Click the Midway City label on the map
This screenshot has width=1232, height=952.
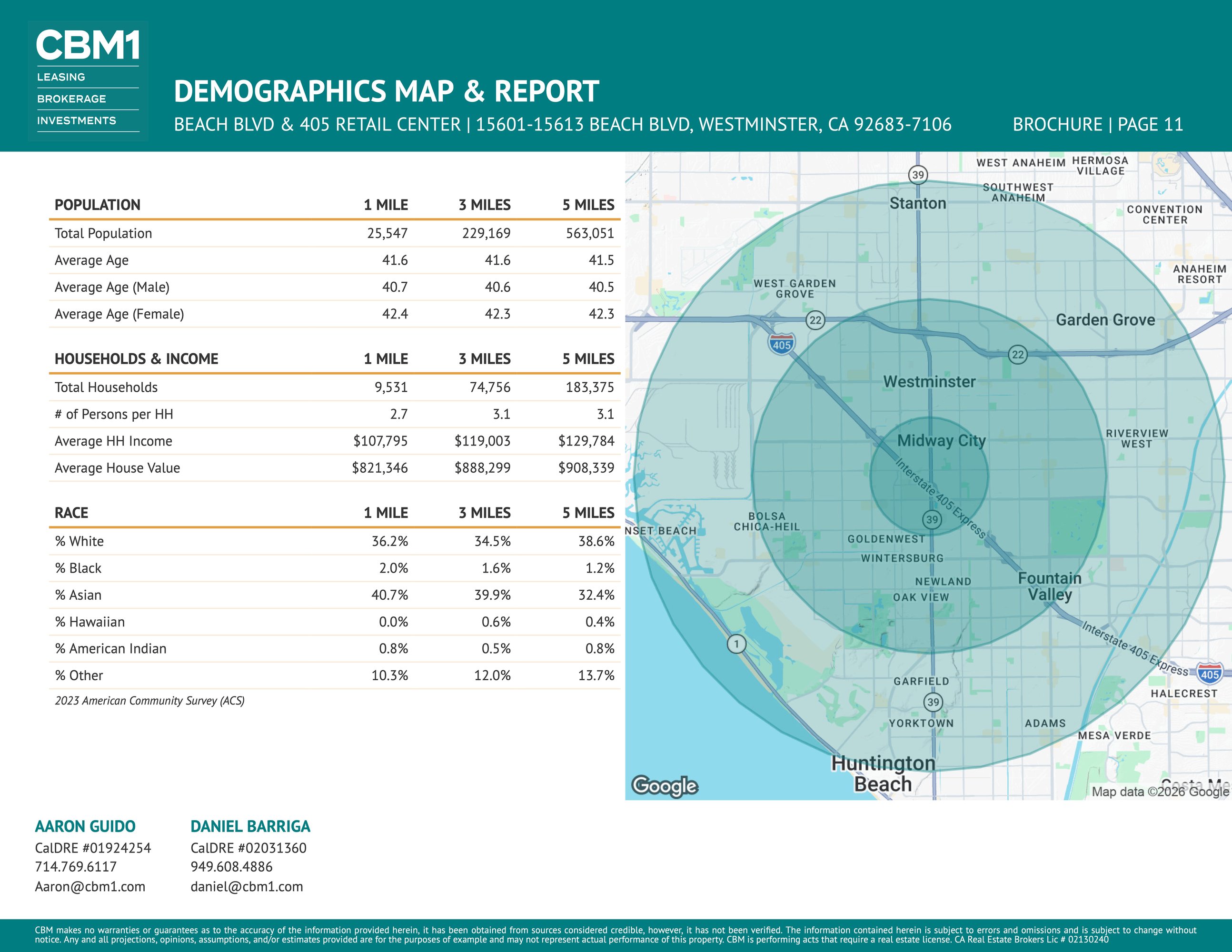942,440
